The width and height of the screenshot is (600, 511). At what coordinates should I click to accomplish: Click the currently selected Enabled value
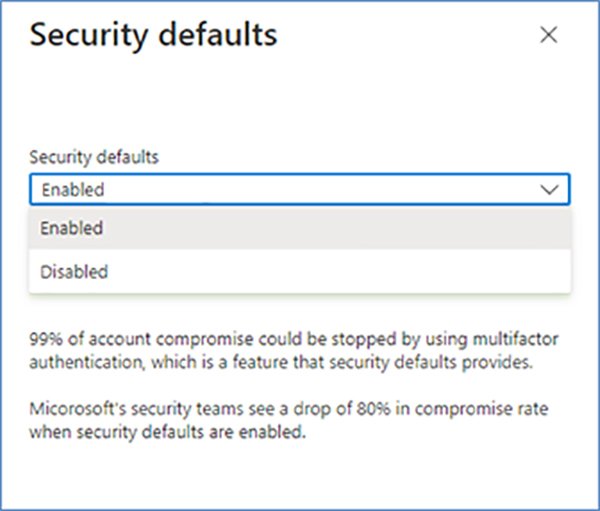tap(73, 189)
